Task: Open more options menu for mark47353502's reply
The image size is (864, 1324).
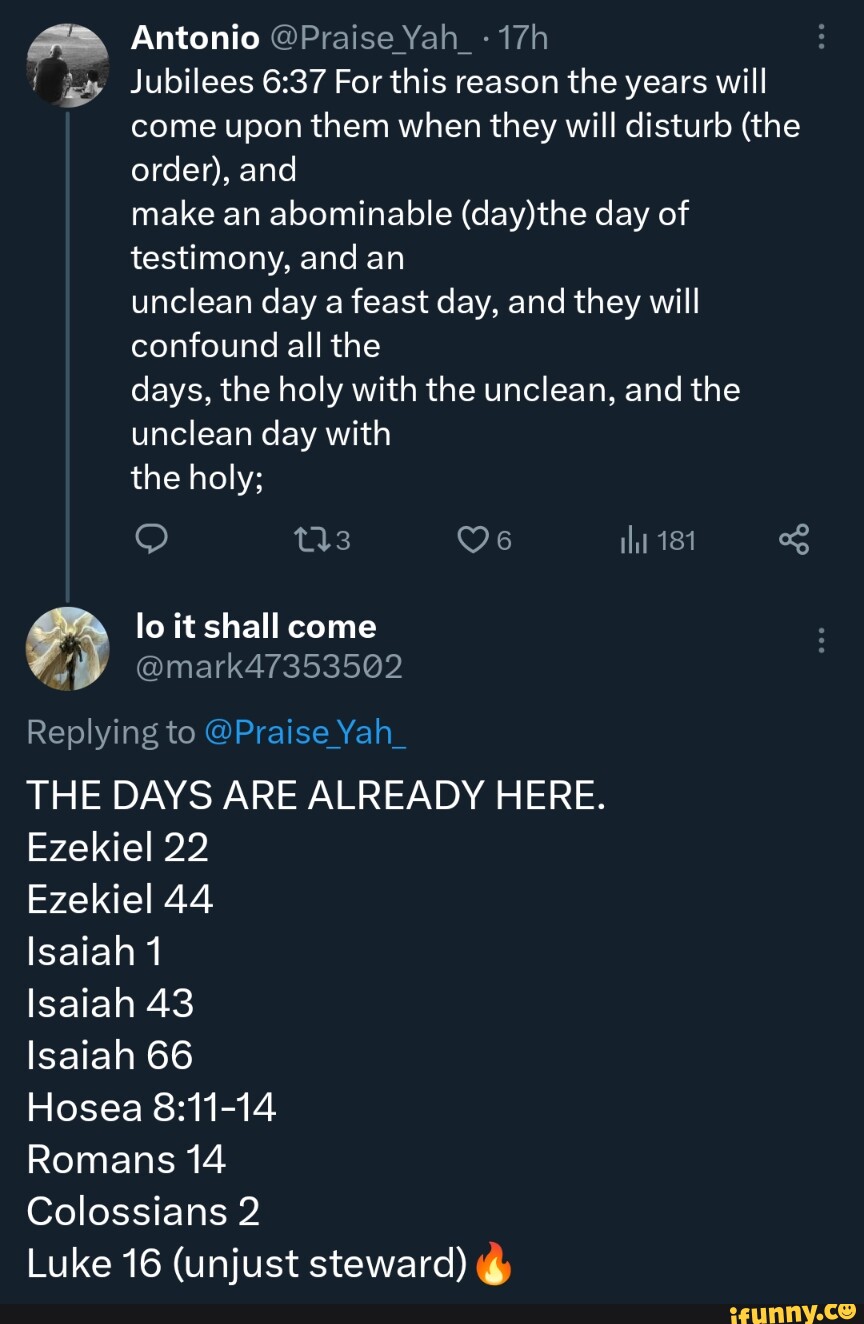Action: click(x=821, y=640)
